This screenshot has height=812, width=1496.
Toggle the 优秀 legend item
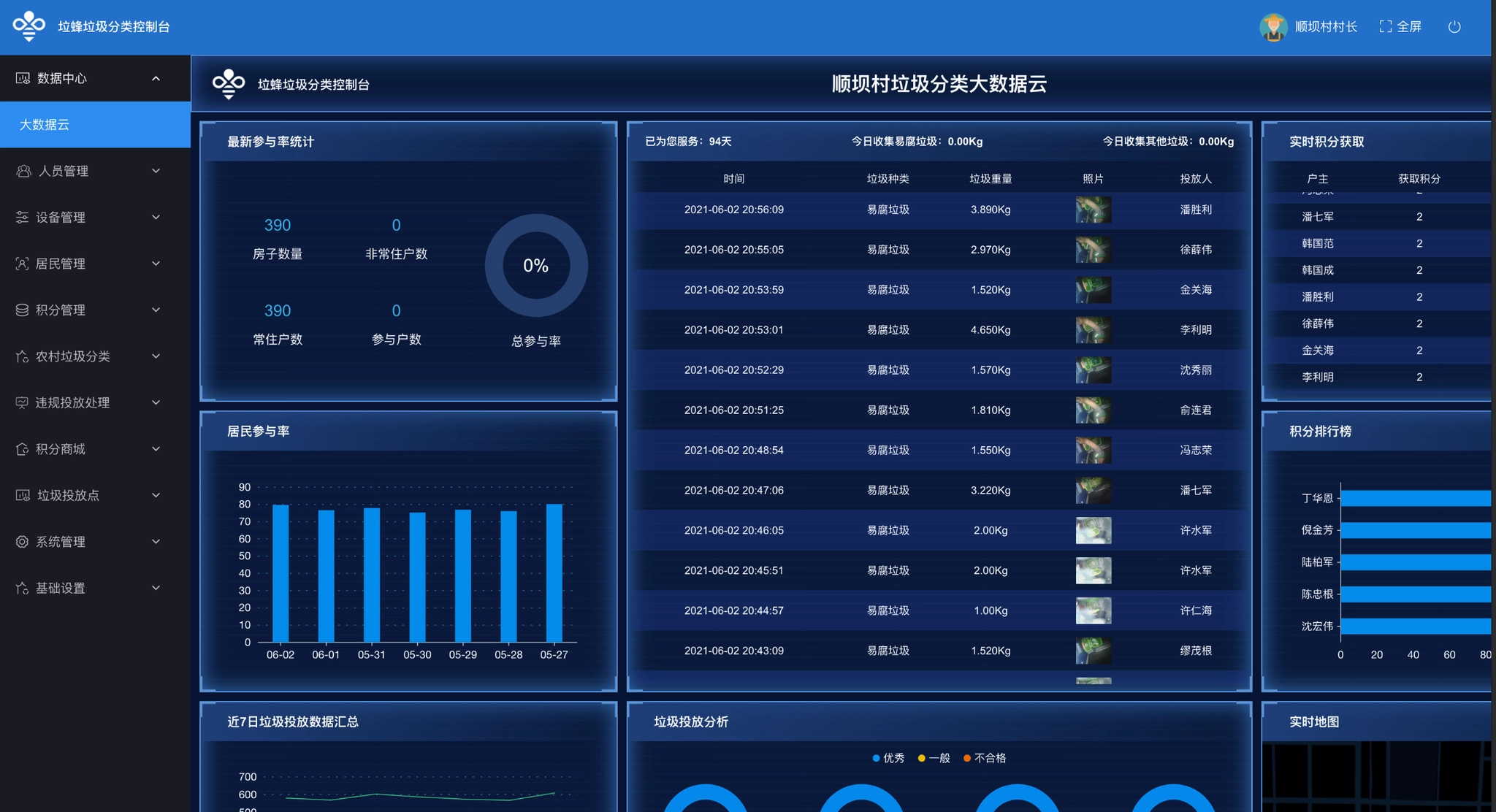pyautogui.click(x=888, y=758)
